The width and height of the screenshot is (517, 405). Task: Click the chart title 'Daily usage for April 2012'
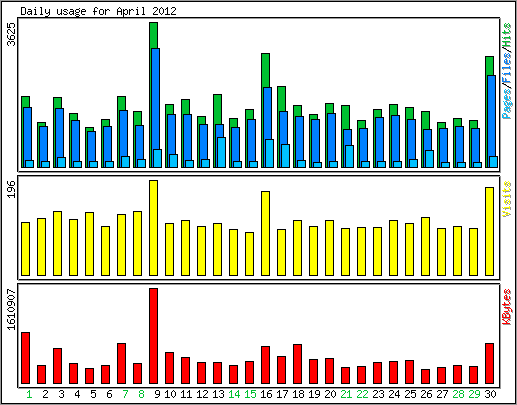pyautogui.click(x=98, y=11)
